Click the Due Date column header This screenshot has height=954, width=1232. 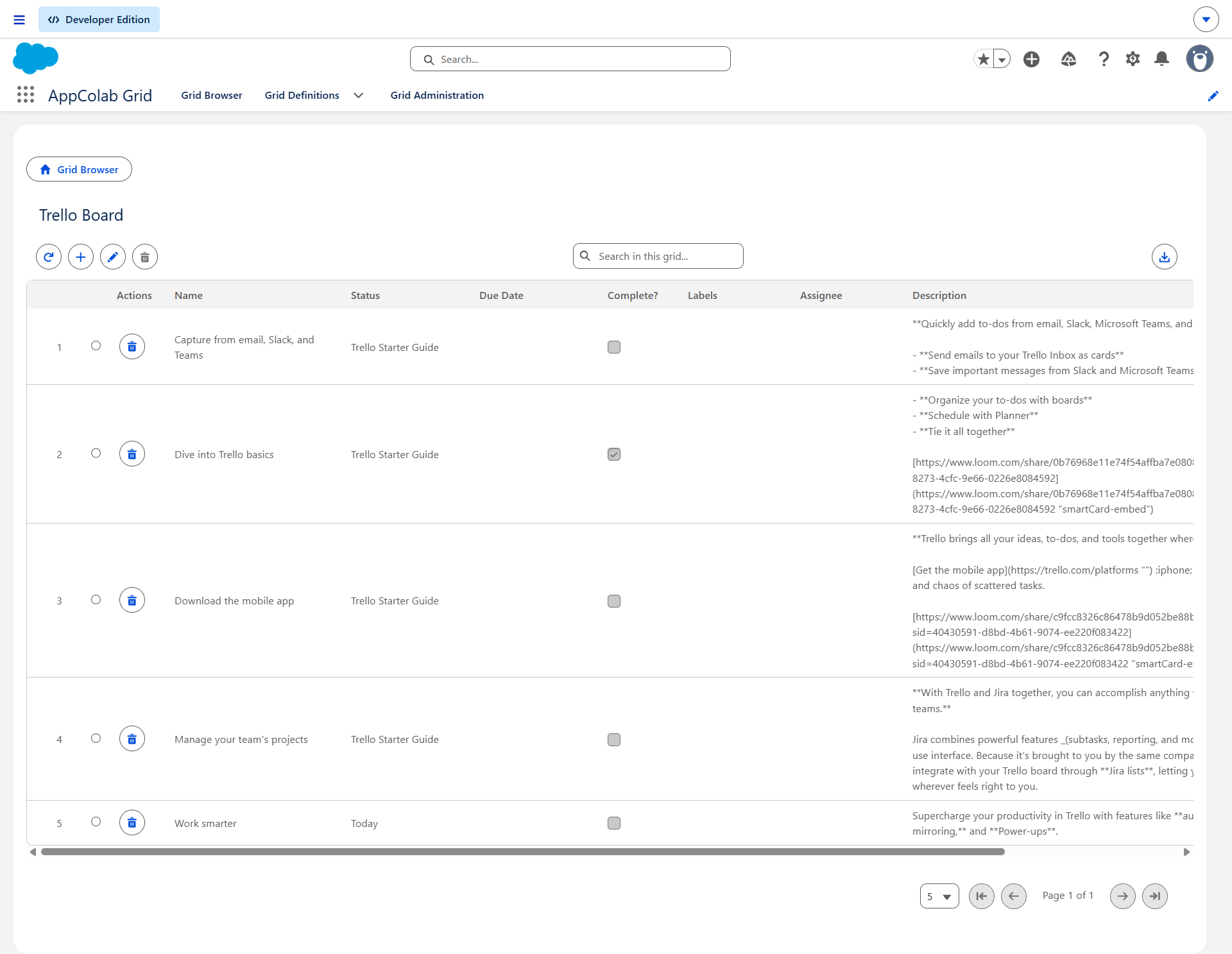pos(501,295)
